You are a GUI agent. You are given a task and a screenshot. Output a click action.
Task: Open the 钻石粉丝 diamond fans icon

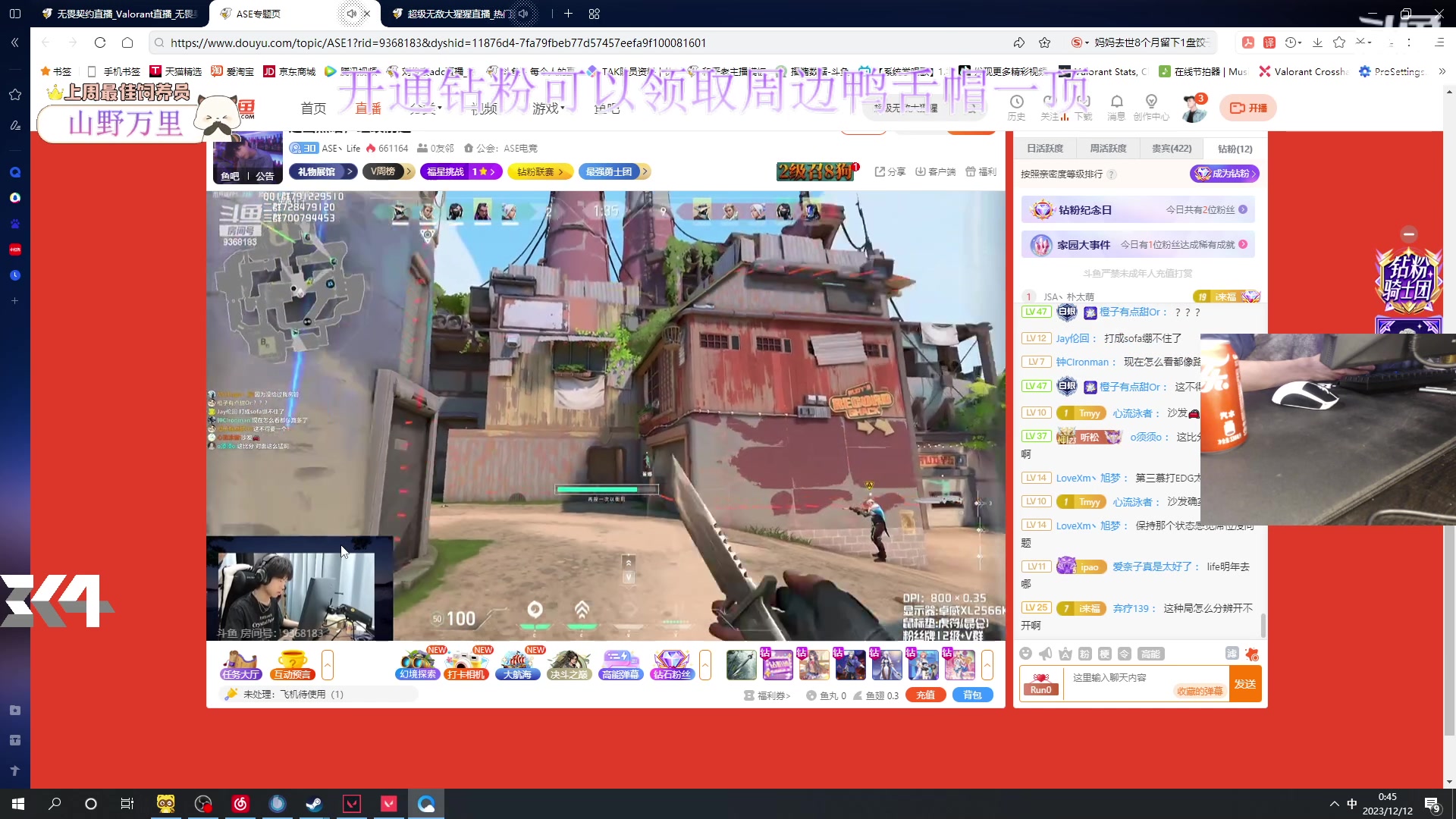[x=672, y=664]
